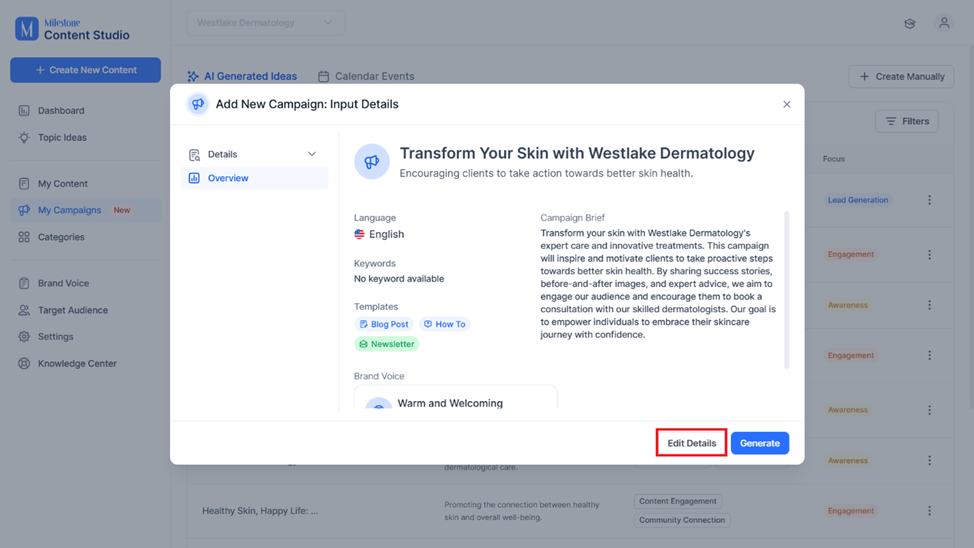
Task: Open the Knowledge Center icon
Action: click(24, 363)
